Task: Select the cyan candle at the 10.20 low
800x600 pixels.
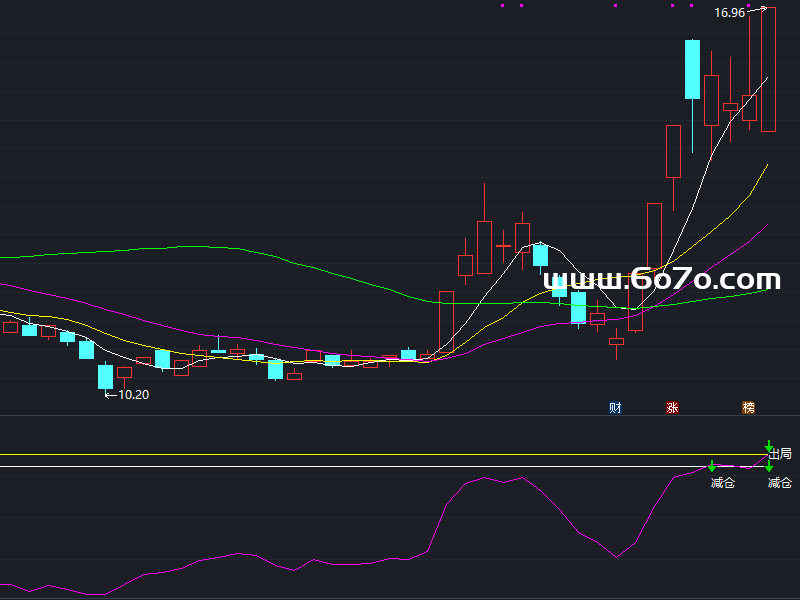Action: tap(106, 377)
